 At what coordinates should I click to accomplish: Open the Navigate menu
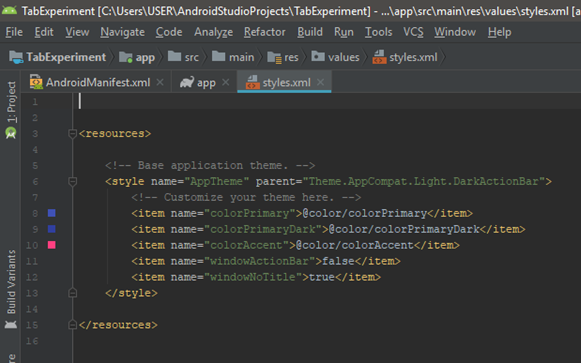point(122,32)
